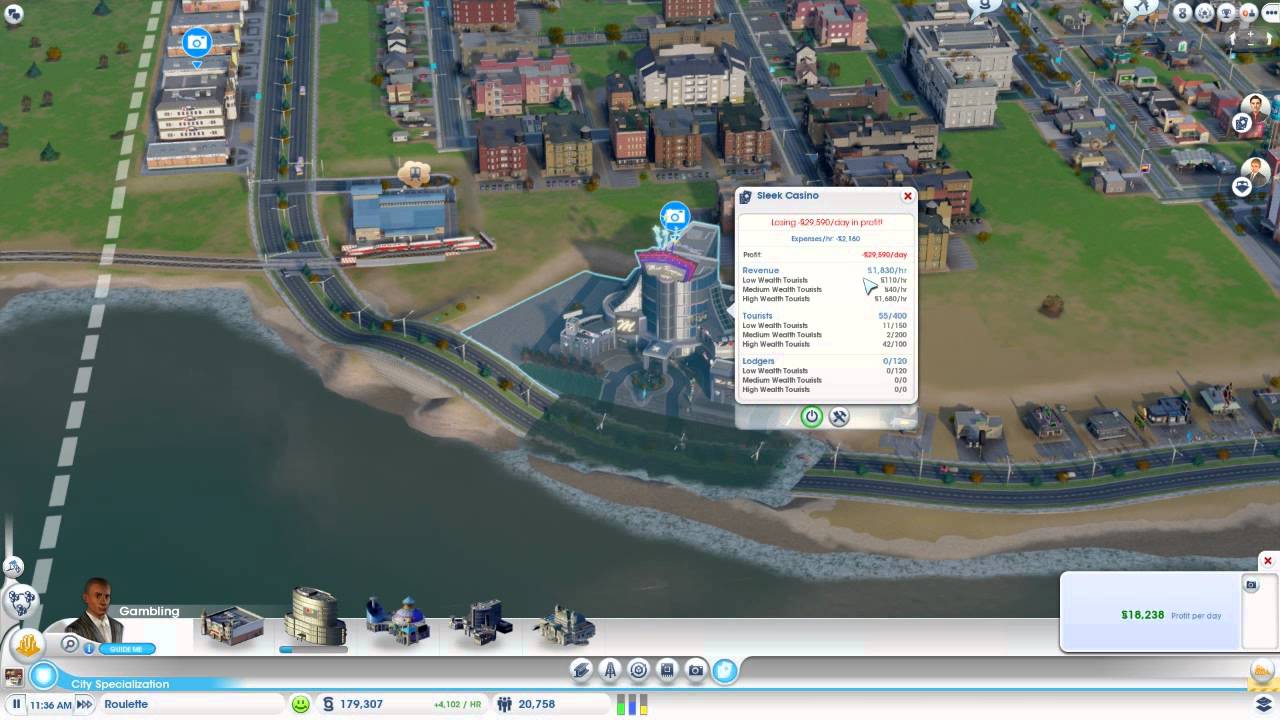Open the trophy icon at top-right
Viewport: 1280px width, 720px height.
click(1226, 13)
